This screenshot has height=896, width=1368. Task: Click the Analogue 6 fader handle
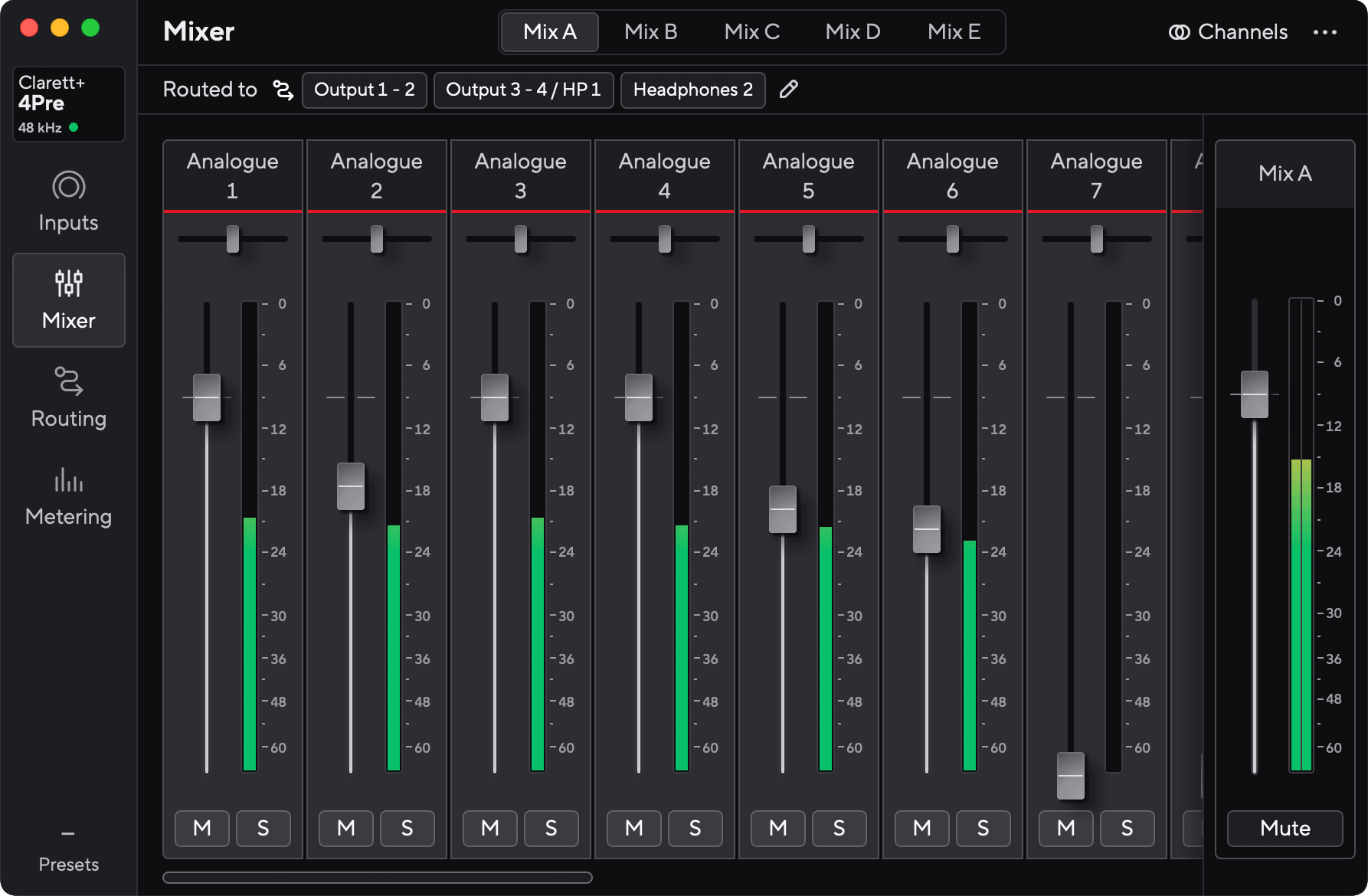point(927,529)
